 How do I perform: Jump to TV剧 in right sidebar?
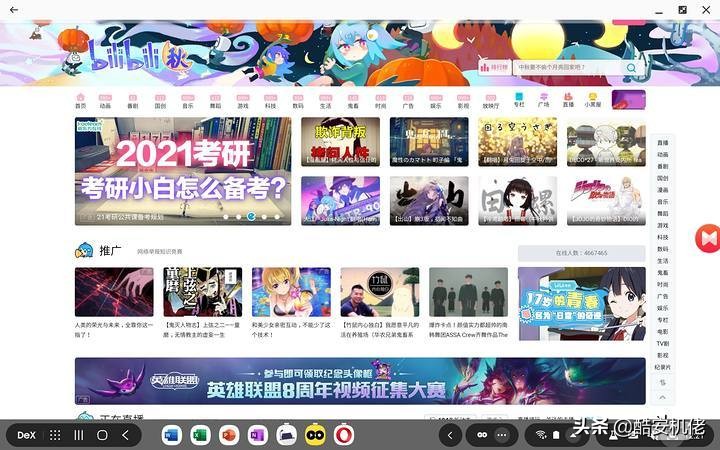click(663, 343)
